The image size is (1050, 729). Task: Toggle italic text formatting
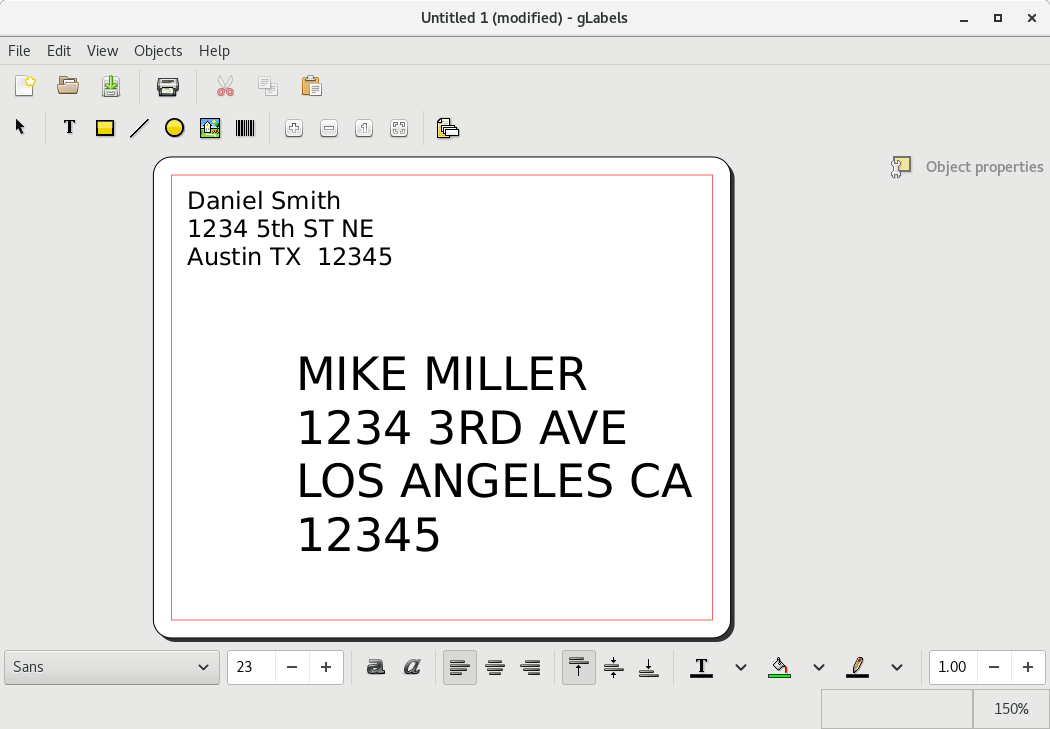point(412,667)
